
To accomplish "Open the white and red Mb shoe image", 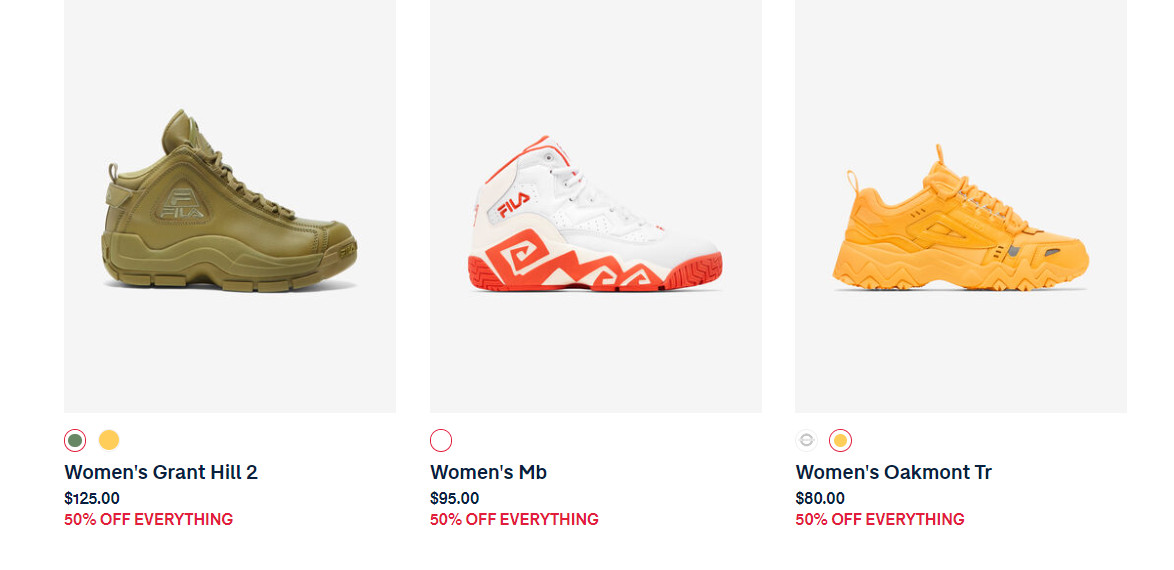I will tap(596, 206).
